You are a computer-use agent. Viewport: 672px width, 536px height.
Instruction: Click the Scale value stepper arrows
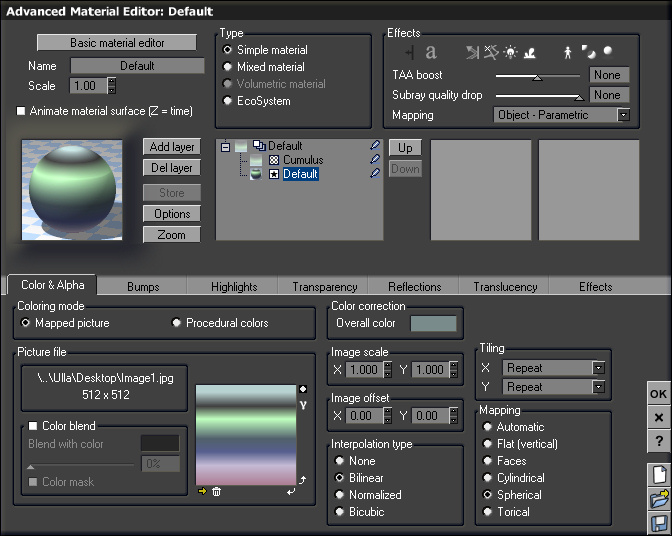(x=111, y=85)
